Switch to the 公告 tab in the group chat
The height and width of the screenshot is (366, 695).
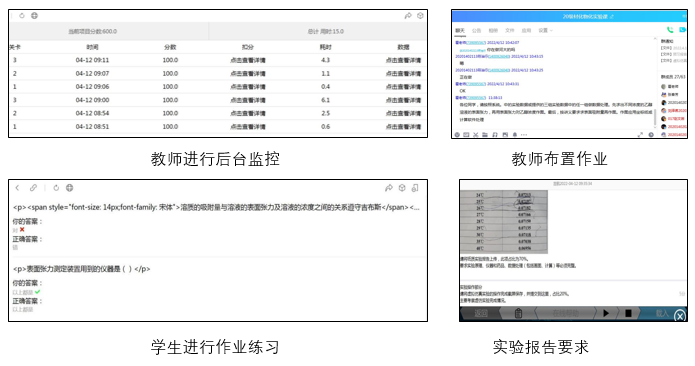click(476, 31)
